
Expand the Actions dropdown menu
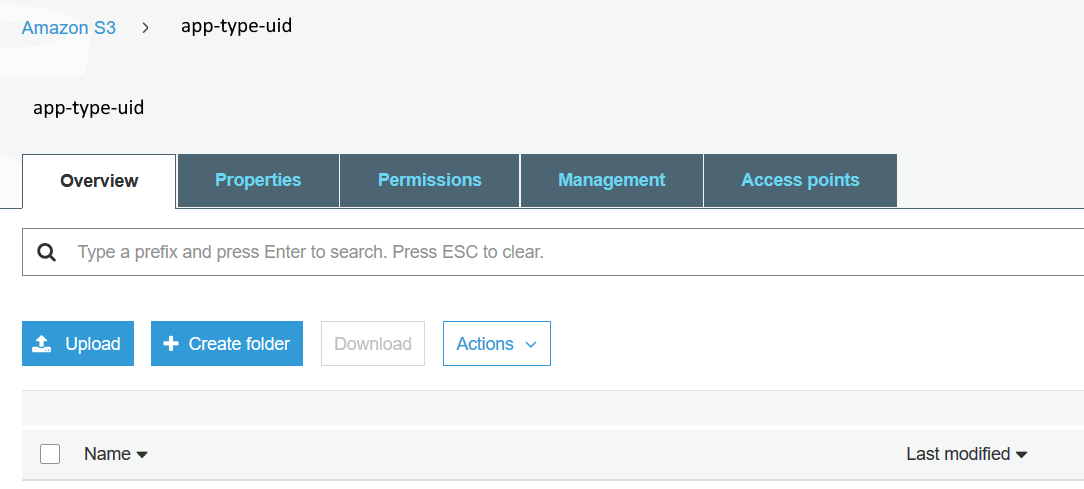point(496,344)
